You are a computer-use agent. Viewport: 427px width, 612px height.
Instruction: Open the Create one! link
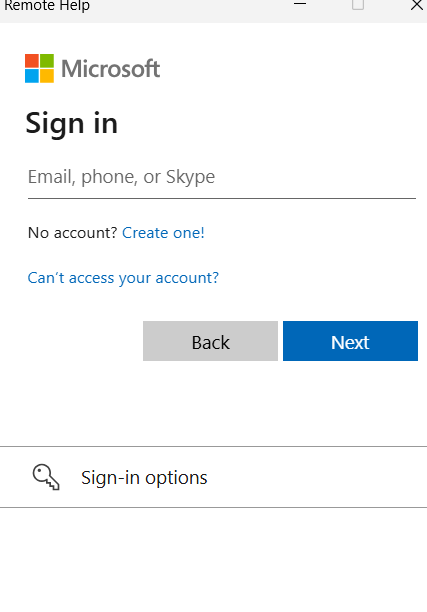(x=163, y=233)
